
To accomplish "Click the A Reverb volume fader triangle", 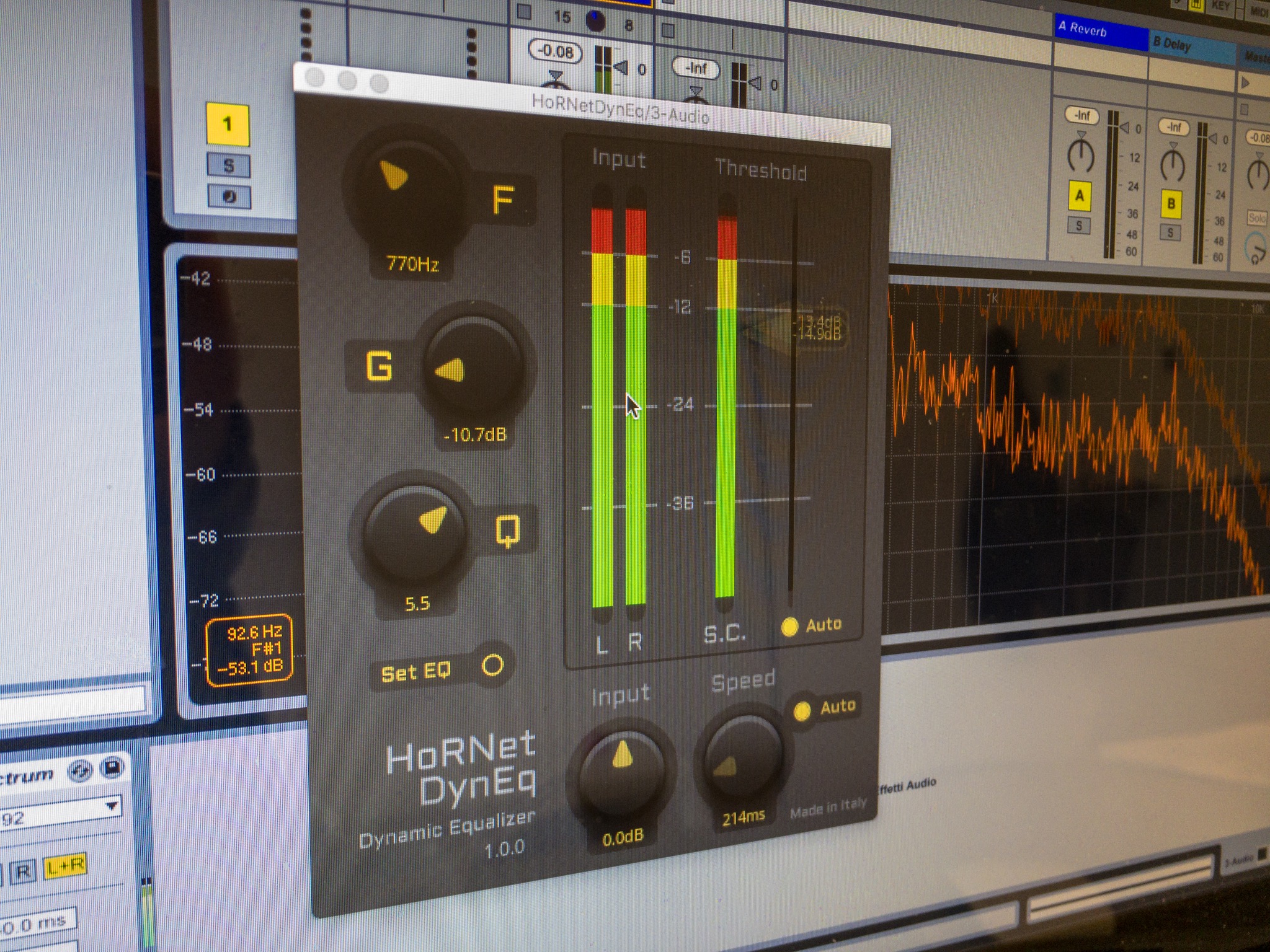I will click(1124, 128).
